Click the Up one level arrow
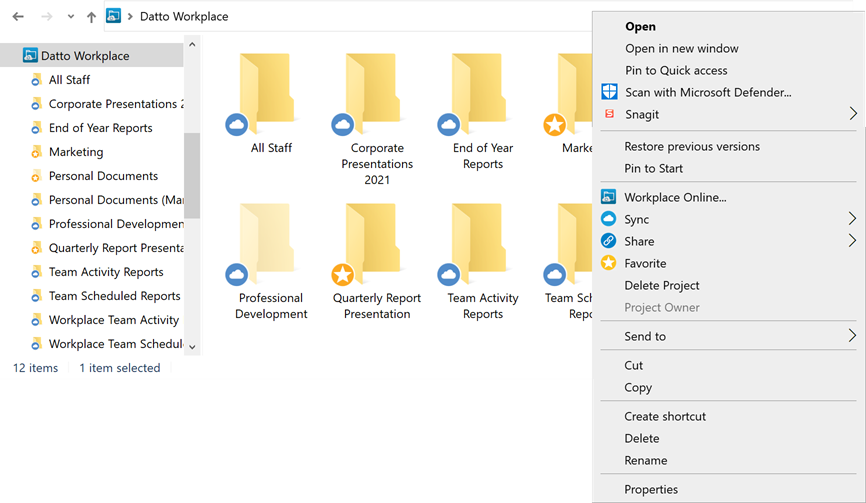866x503 pixels. 91,17
